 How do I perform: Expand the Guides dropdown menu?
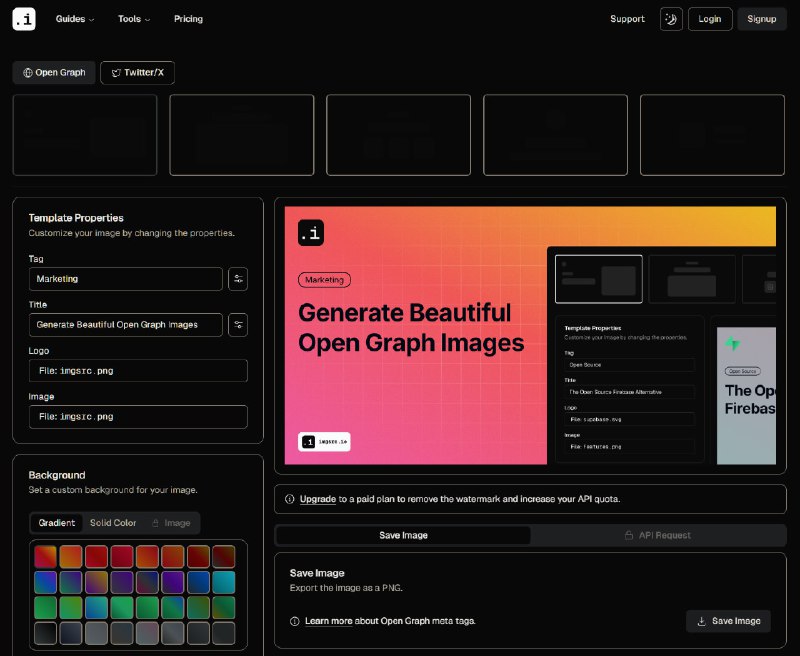coord(75,19)
